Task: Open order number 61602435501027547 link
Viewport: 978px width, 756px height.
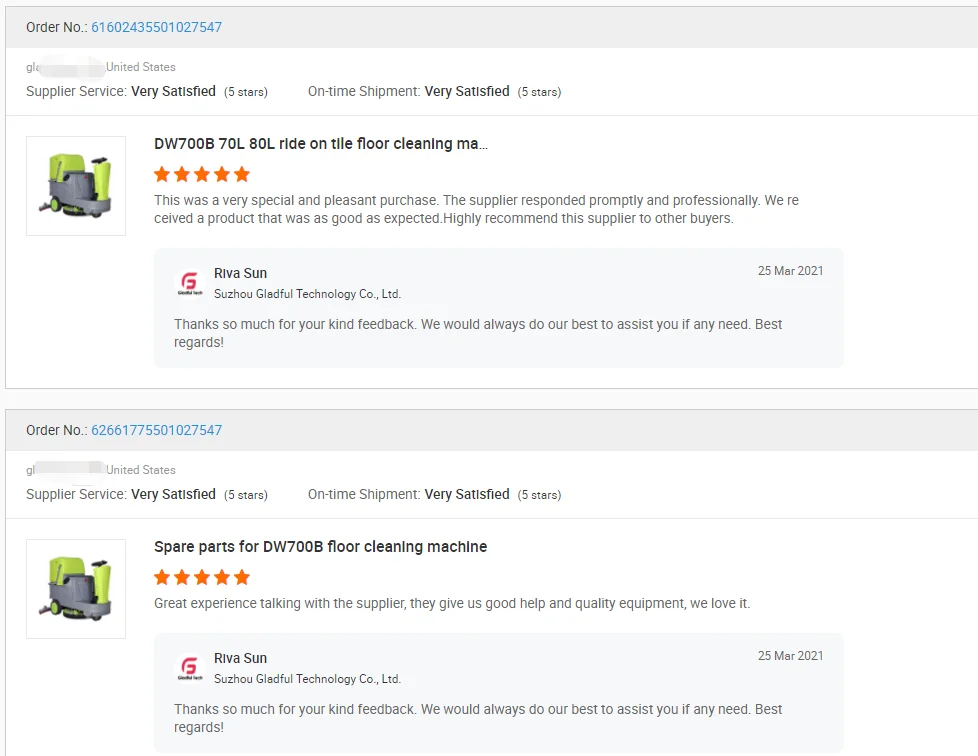Action: pyautogui.click(x=156, y=27)
